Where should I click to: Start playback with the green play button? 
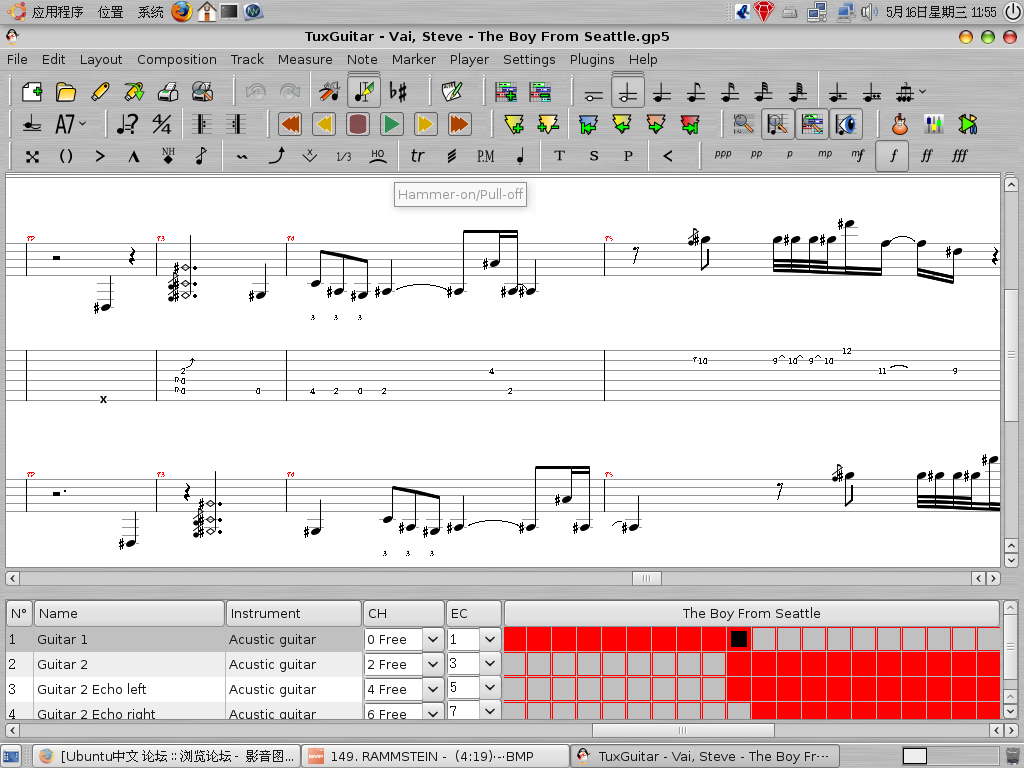[x=391, y=124]
